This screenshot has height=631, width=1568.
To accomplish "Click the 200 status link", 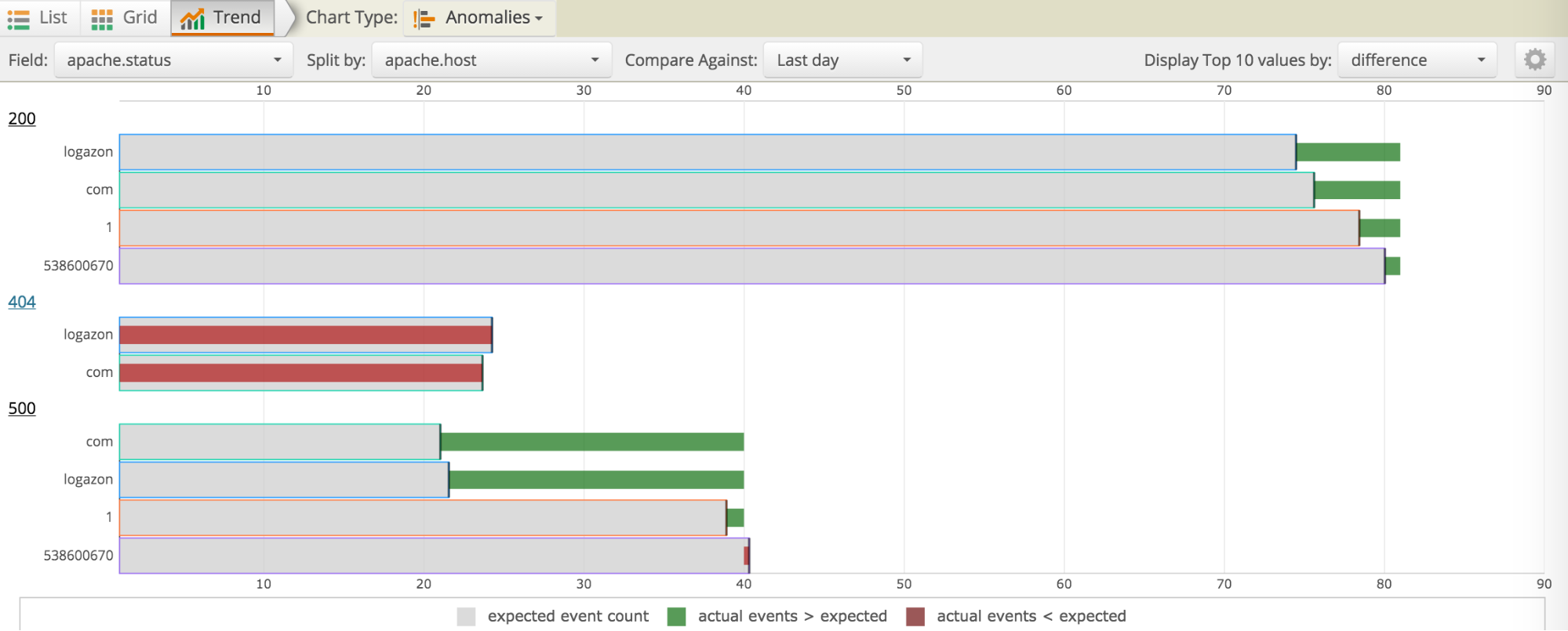I will [22, 119].
